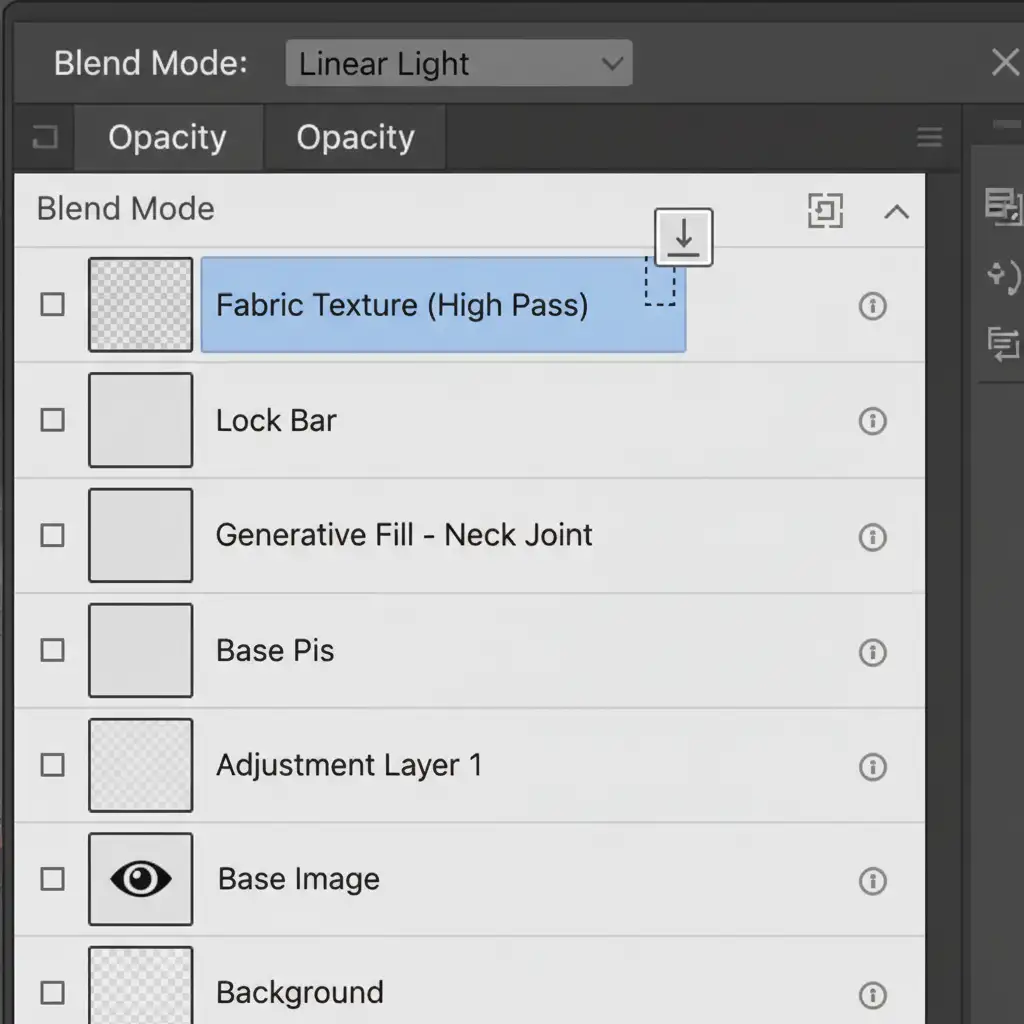
Task: Switch to the first Opacity tab
Action: click(167, 138)
